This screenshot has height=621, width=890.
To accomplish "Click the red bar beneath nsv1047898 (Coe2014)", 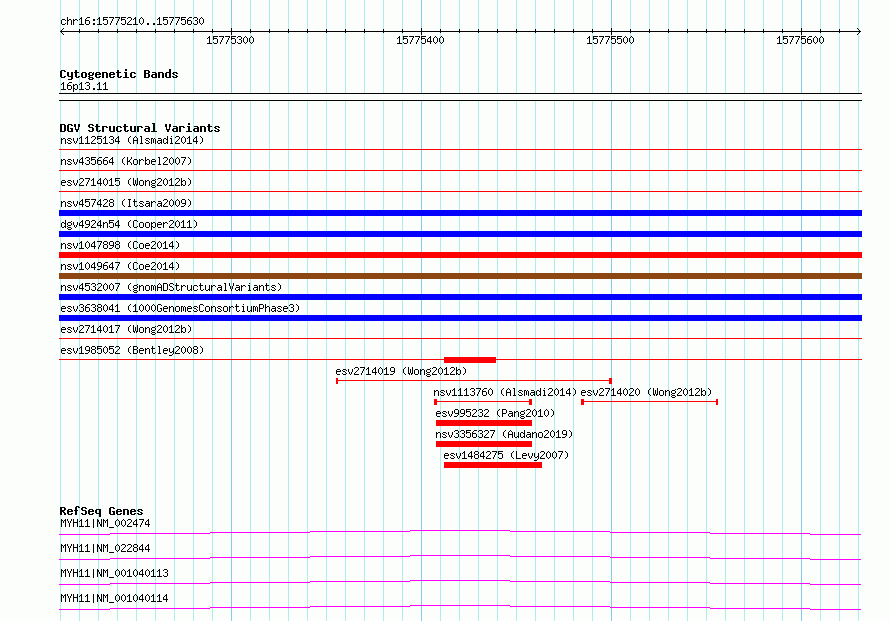I will (x=460, y=255).
